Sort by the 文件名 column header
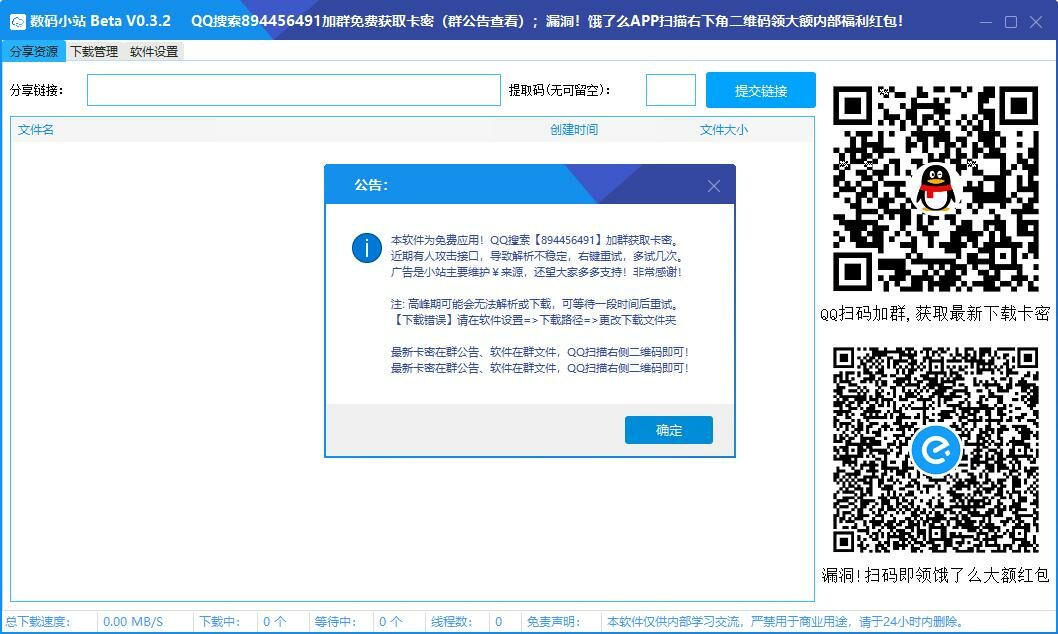Image resolution: width=1058 pixels, height=634 pixels. [x=36, y=129]
